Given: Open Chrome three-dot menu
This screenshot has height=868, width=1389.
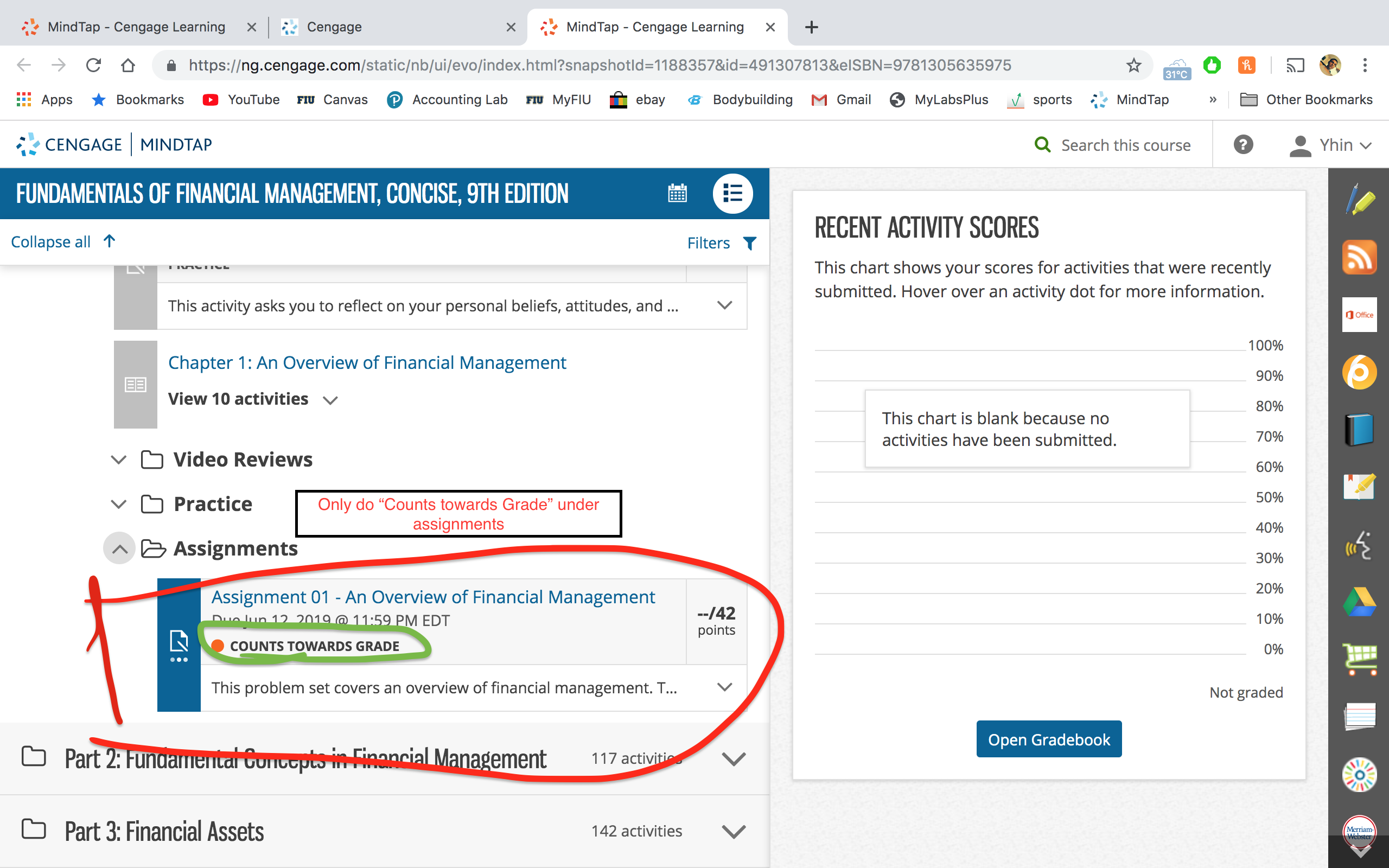Looking at the screenshot, I should [x=1365, y=66].
